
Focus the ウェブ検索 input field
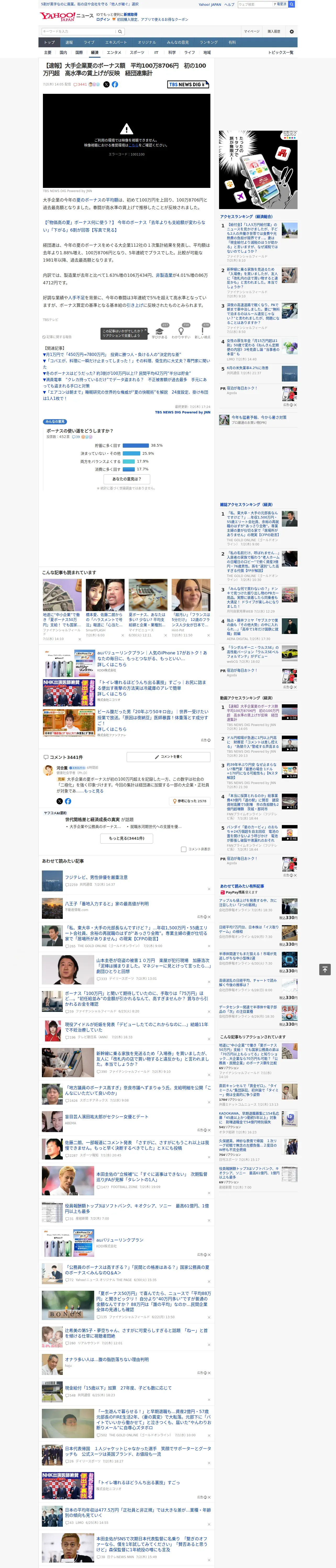255,4
